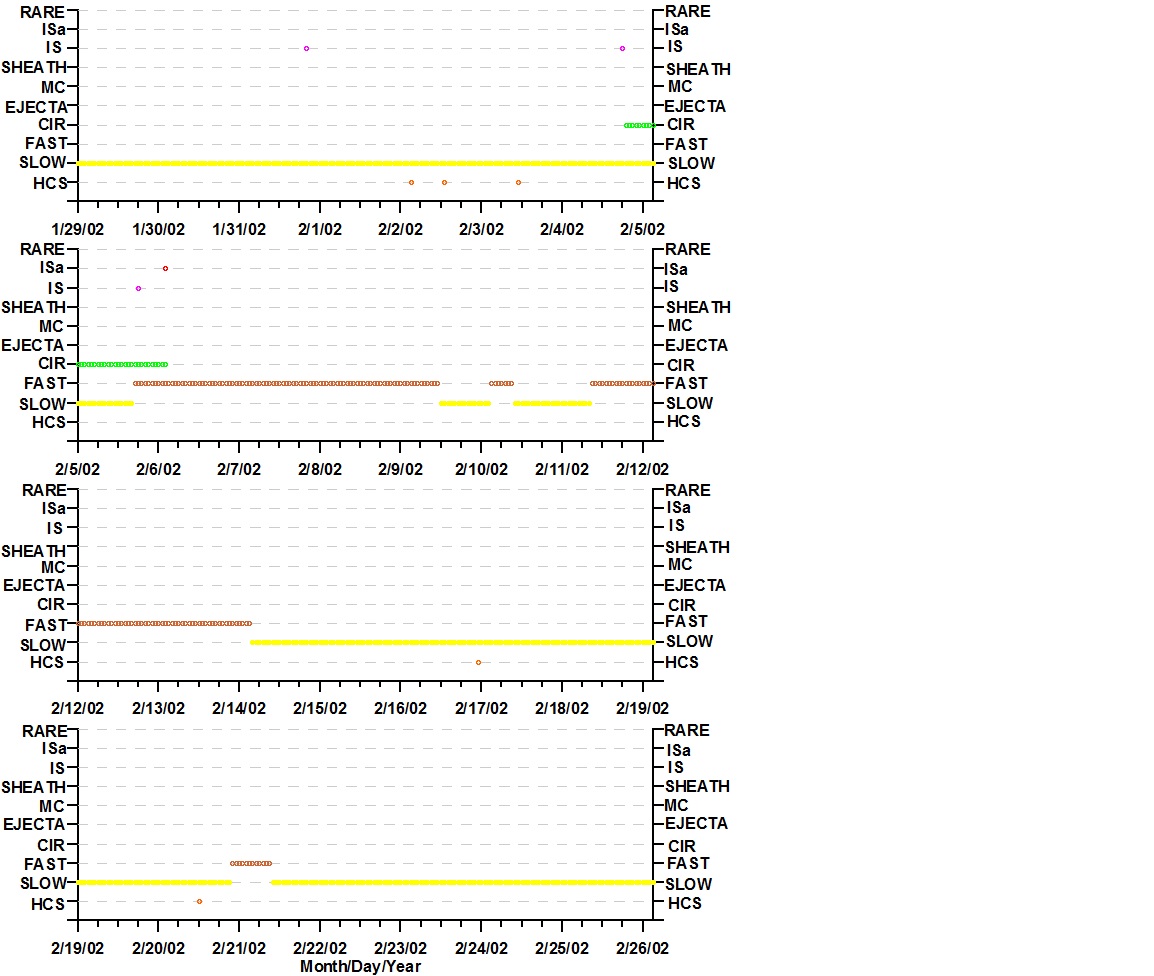Click the short FAST segment just after 2/10/02

501,383
